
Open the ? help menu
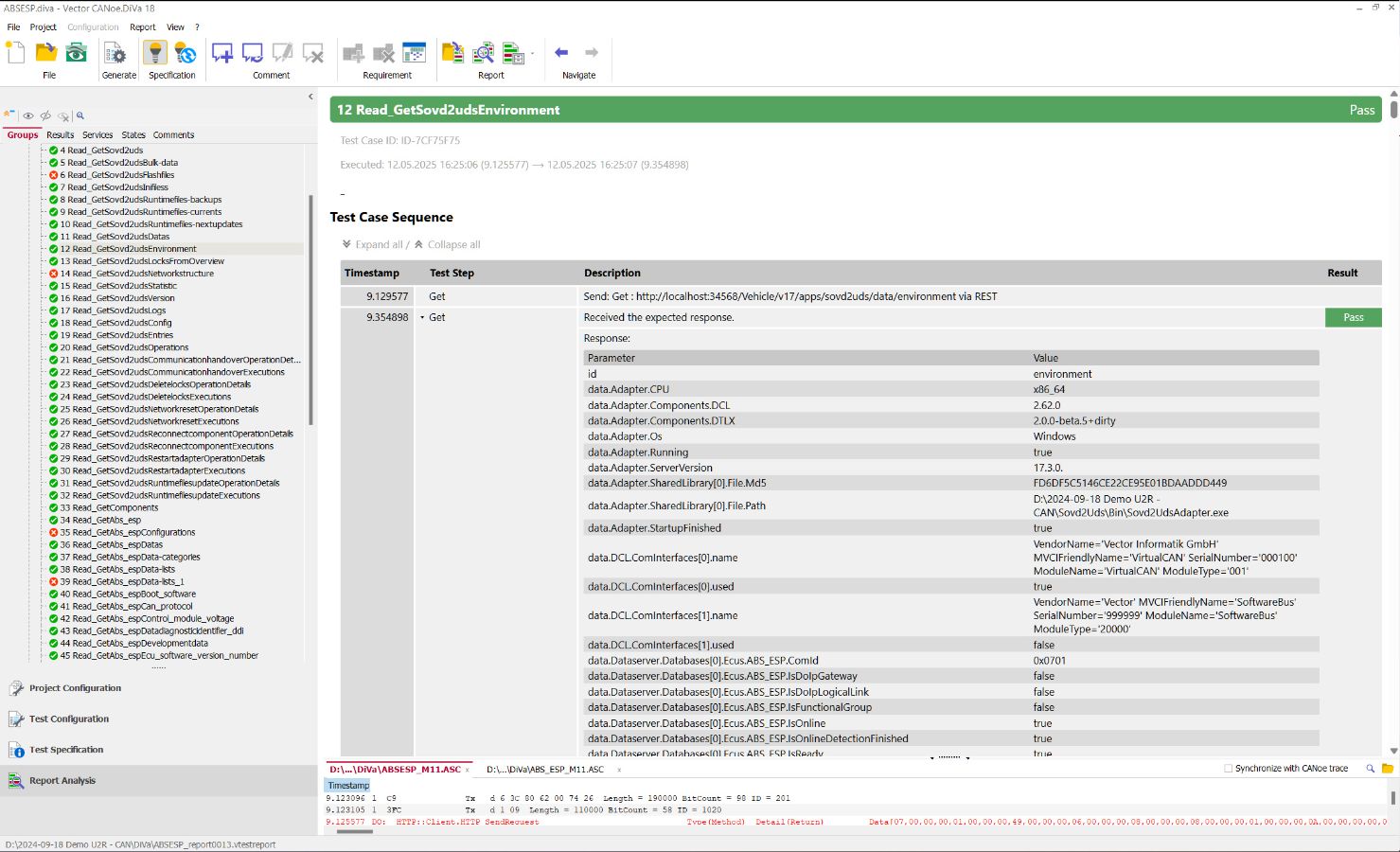197,27
